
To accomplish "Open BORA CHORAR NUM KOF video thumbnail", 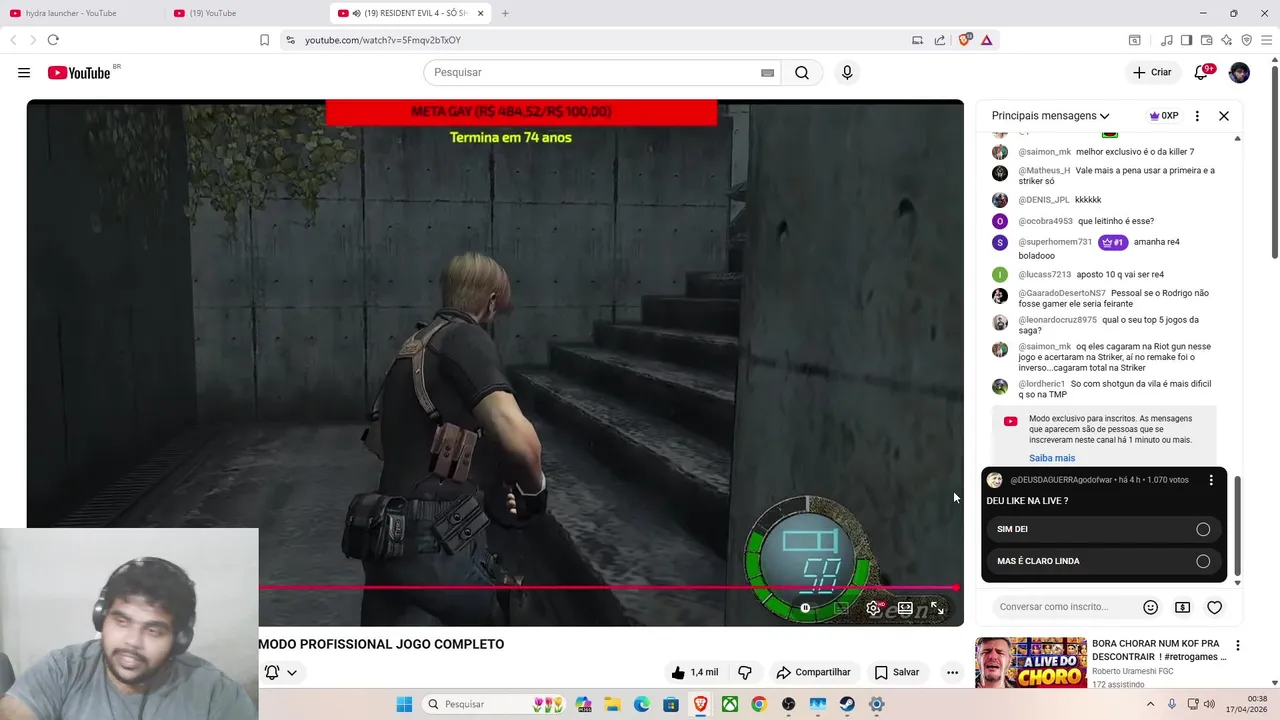I will tap(1030, 663).
